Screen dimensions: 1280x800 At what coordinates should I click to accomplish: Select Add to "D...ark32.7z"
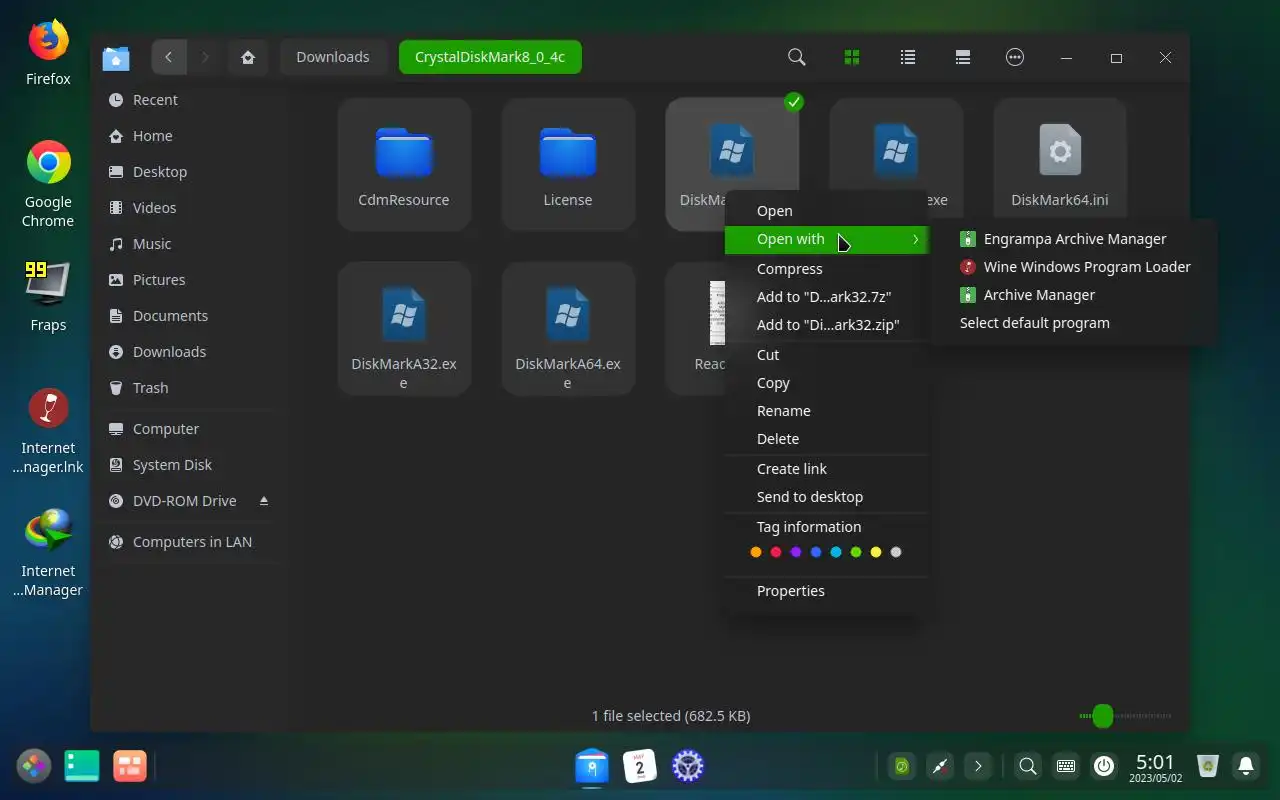[827, 297]
